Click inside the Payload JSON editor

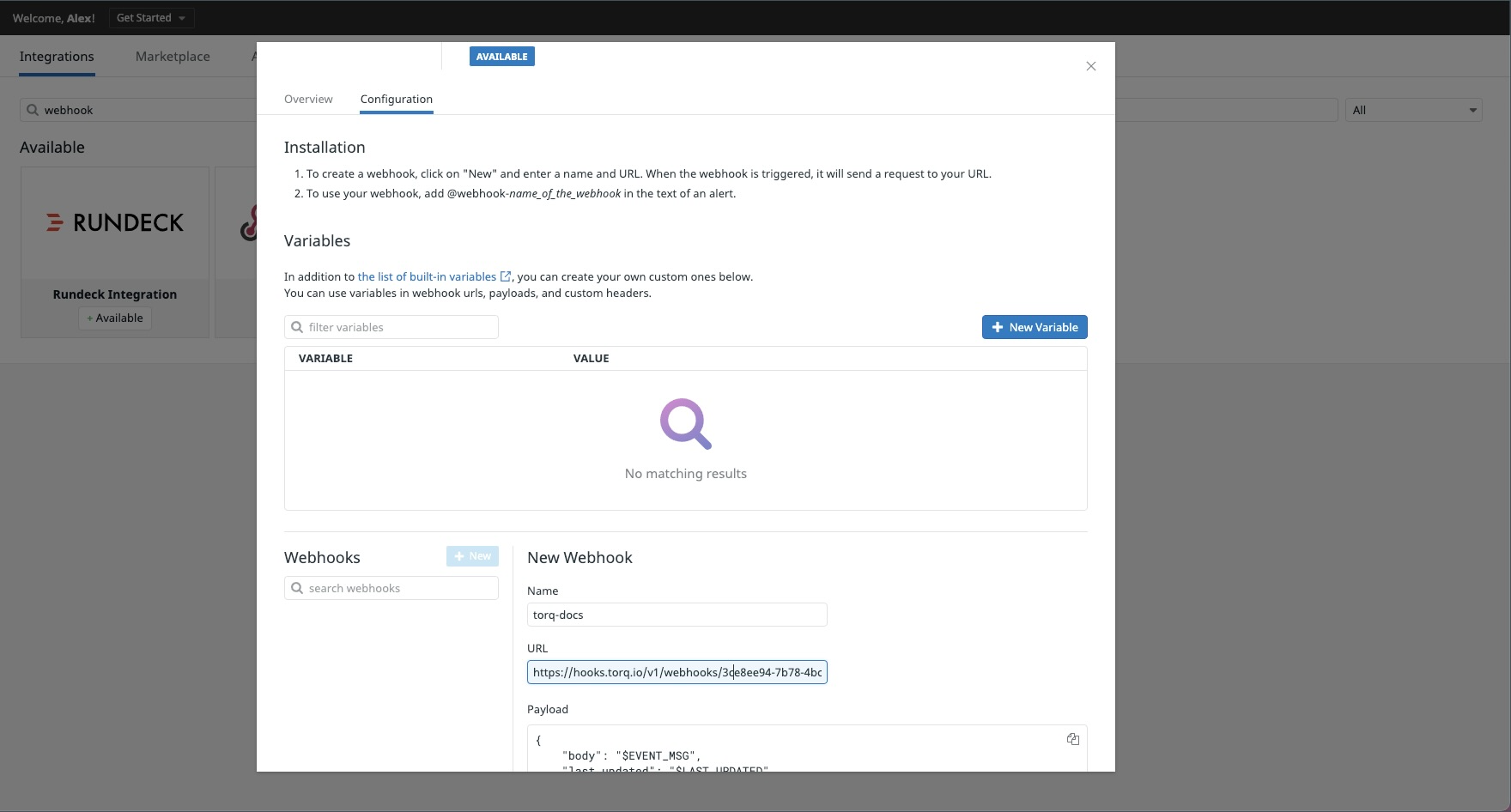[807, 748]
